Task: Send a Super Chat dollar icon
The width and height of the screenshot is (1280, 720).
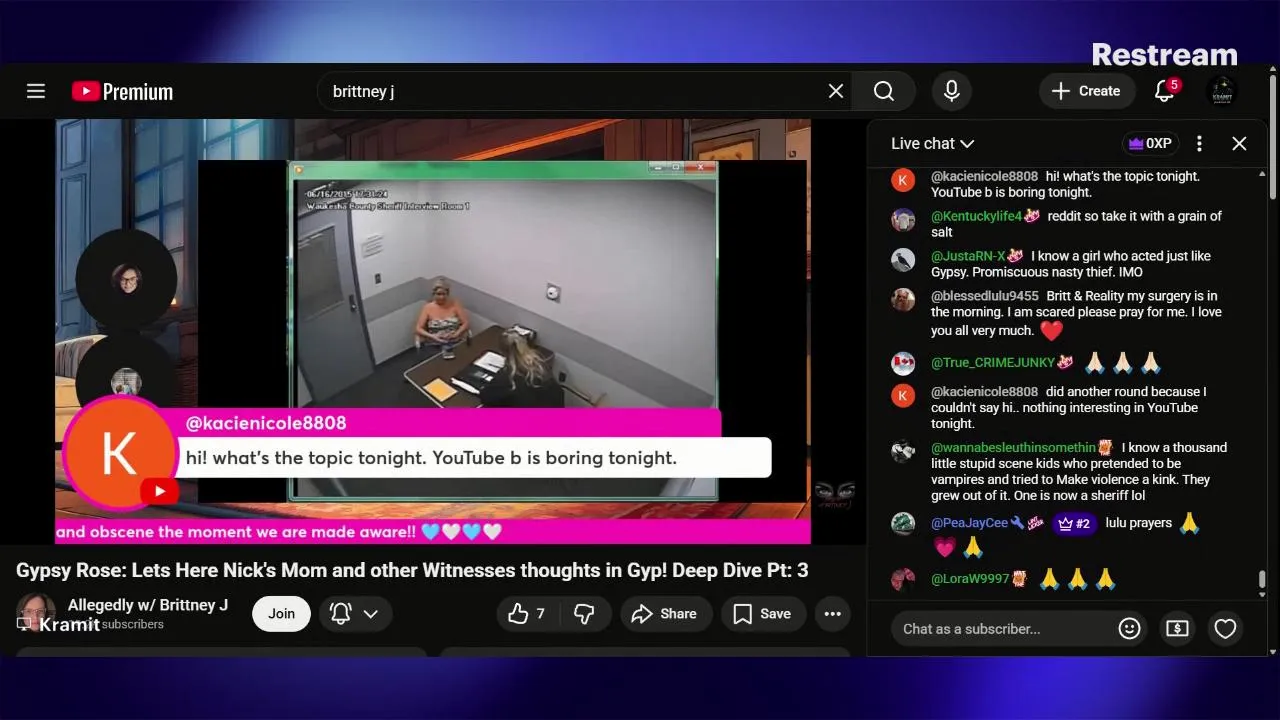Action: (1177, 629)
